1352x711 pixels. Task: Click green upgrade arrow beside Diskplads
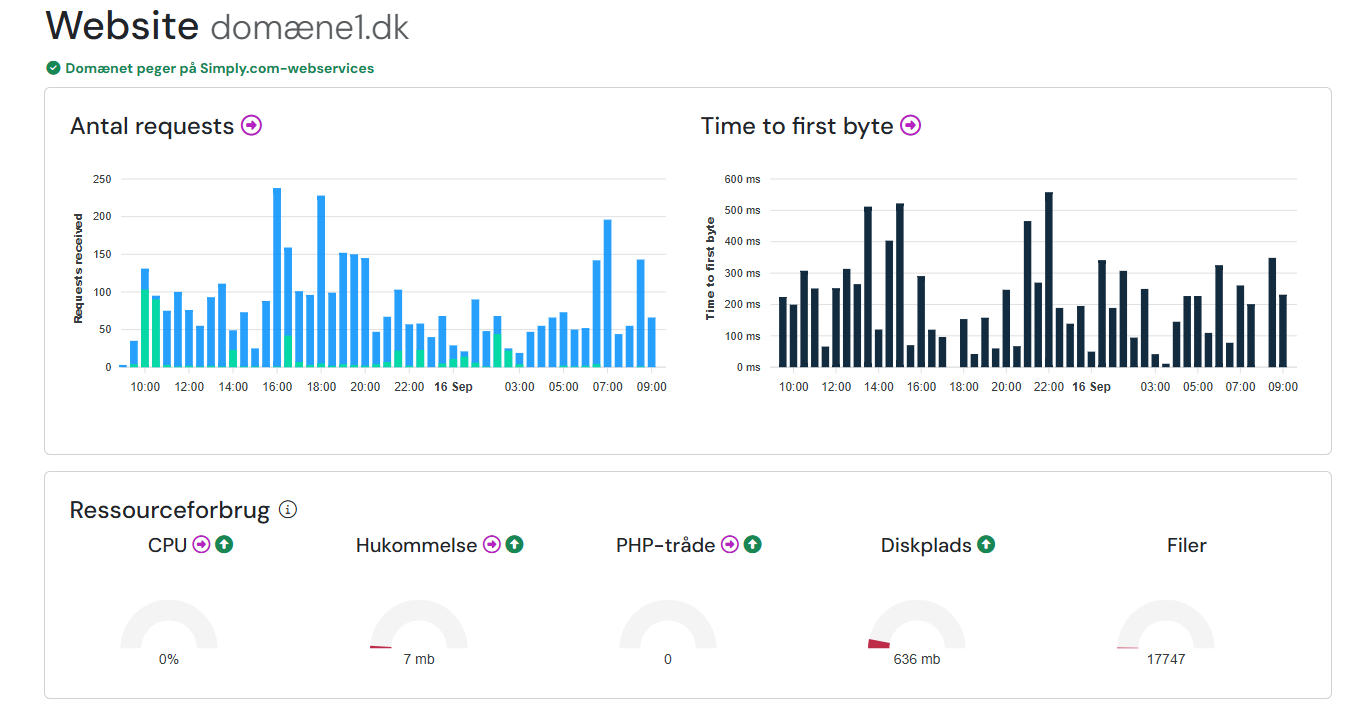[x=986, y=545]
